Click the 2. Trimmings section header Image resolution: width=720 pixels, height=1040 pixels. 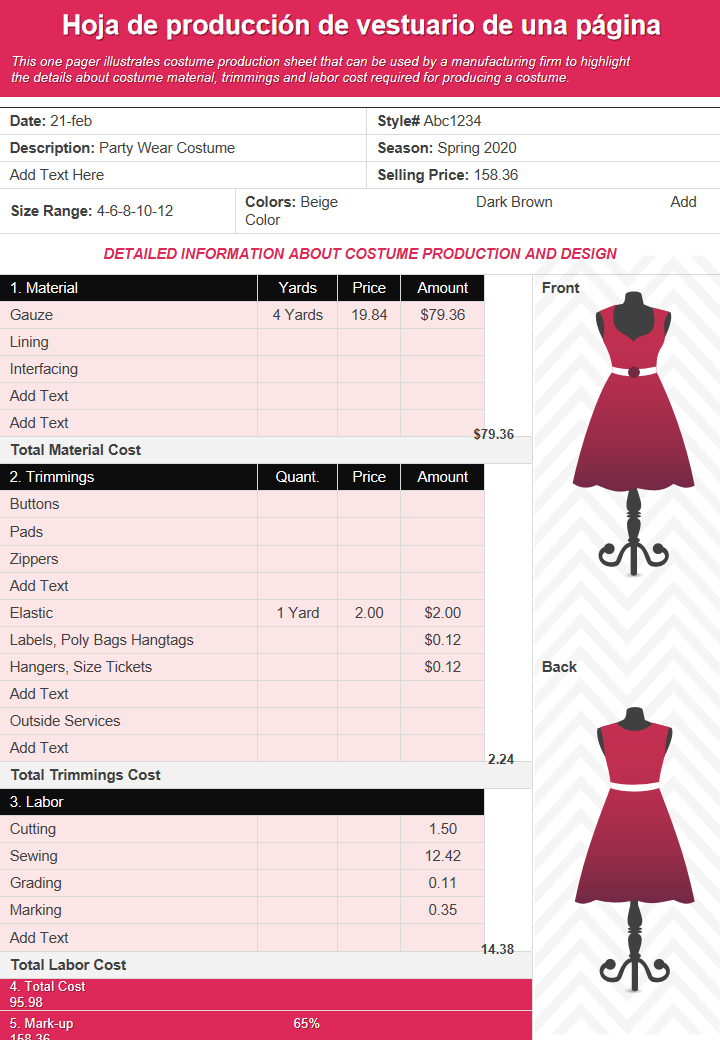click(x=129, y=477)
